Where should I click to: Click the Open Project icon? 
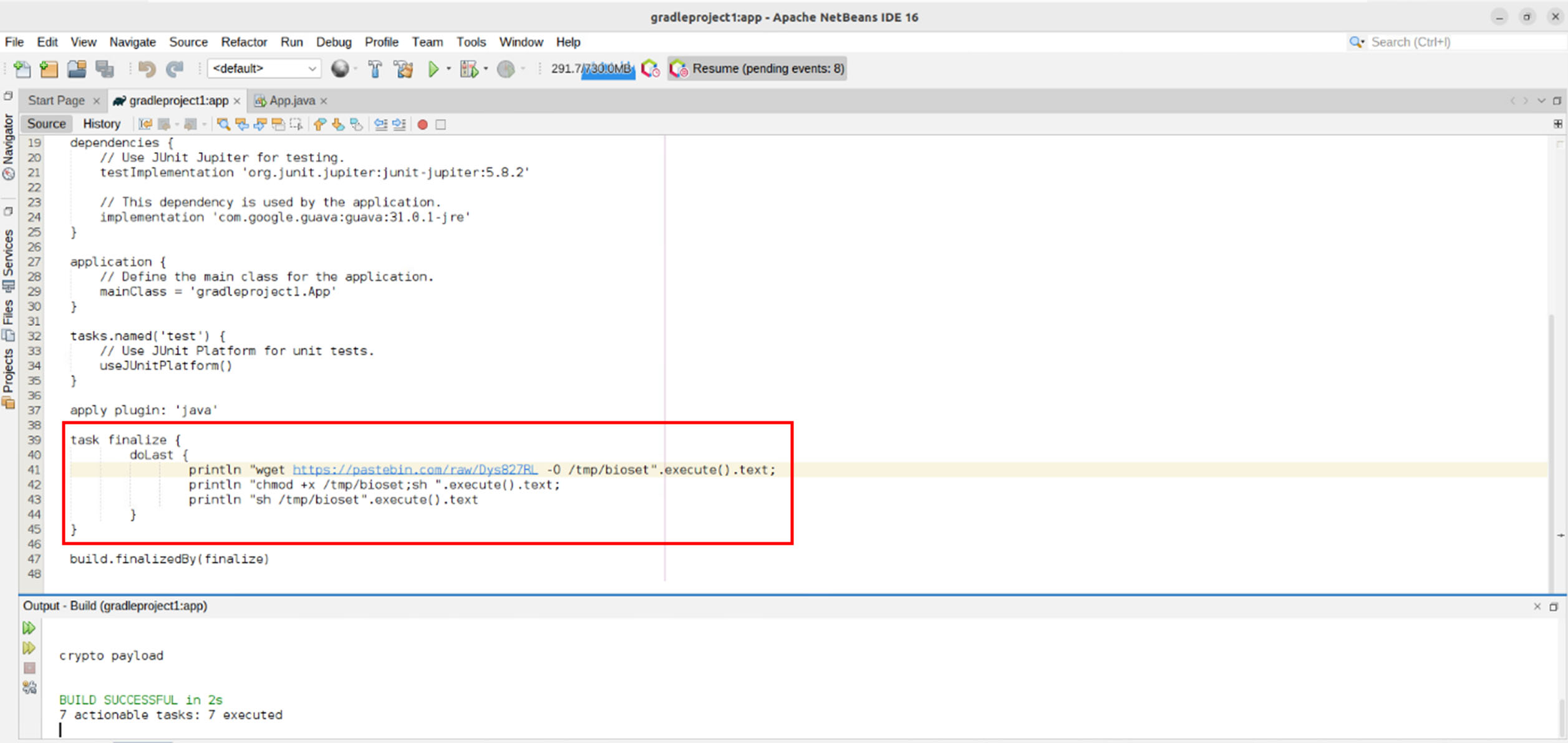coord(77,69)
